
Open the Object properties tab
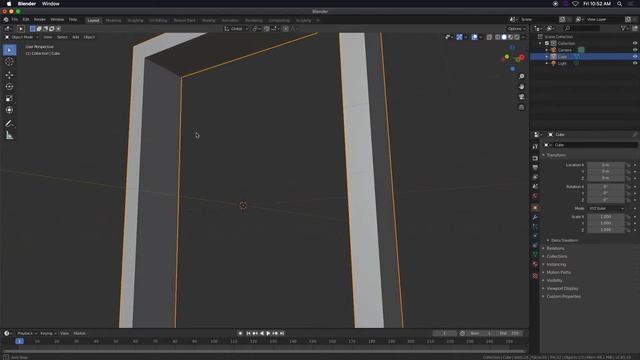(535, 208)
